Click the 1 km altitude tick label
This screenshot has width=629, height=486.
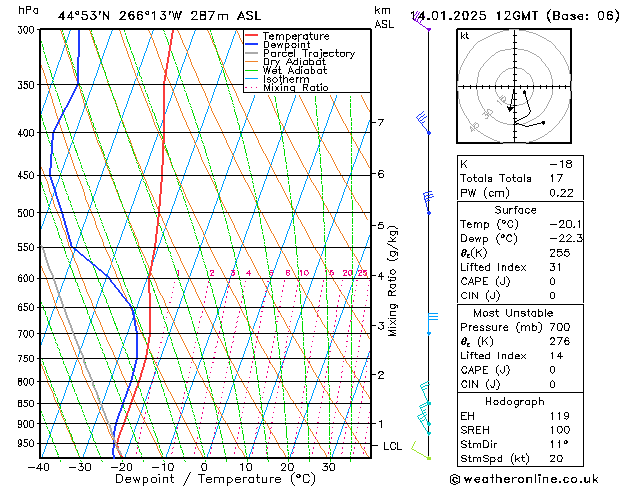(x=381, y=423)
